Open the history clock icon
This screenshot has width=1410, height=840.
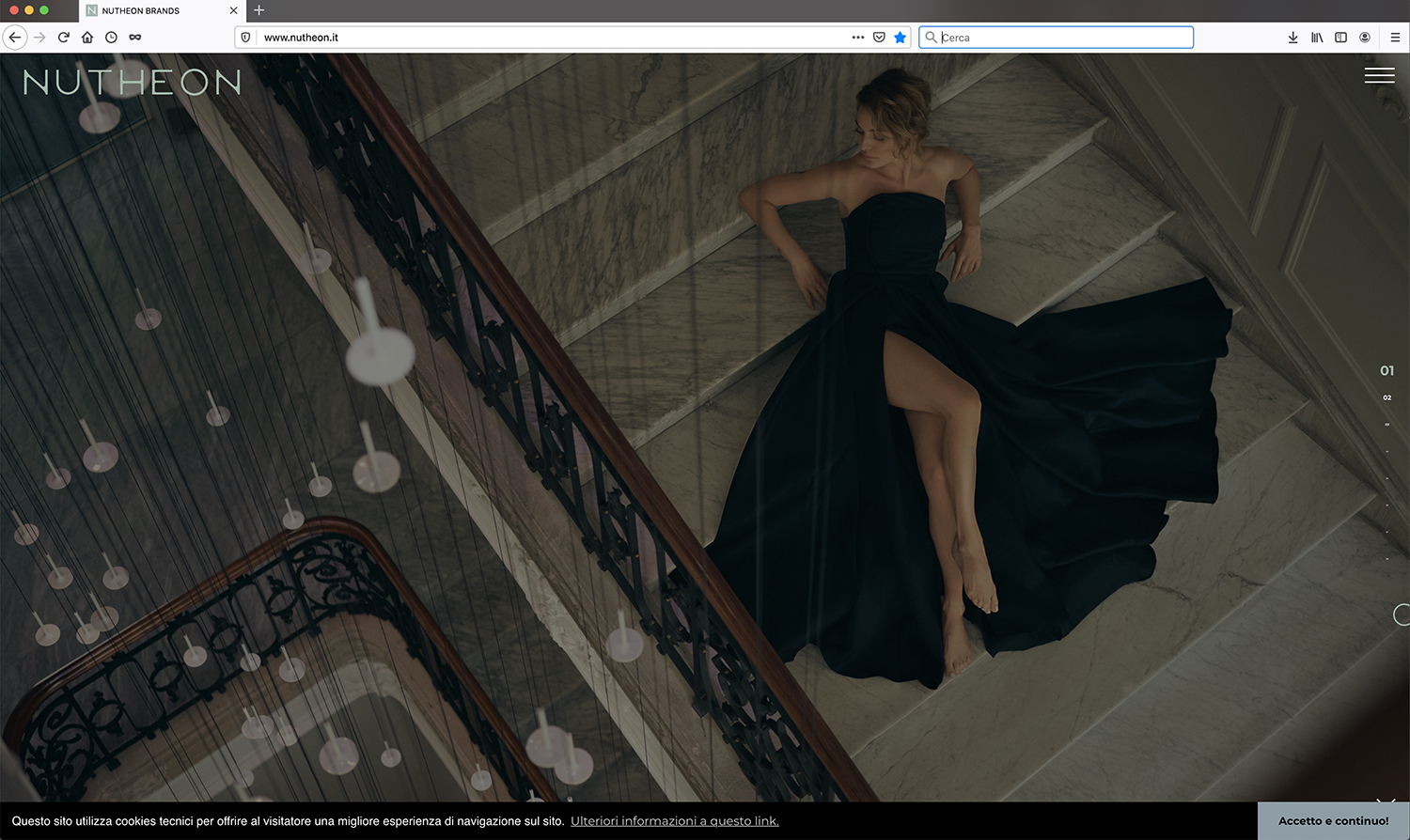pyautogui.click(x=111, y=38)
